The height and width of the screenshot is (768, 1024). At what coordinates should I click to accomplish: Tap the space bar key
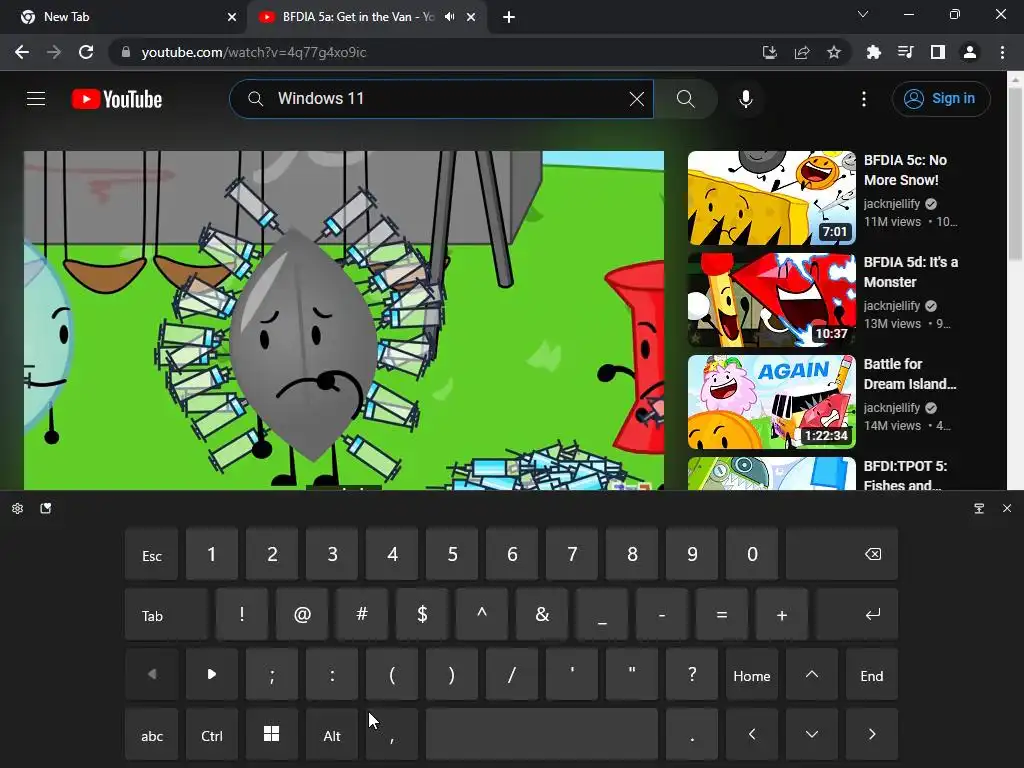click(x=541, y=735)
